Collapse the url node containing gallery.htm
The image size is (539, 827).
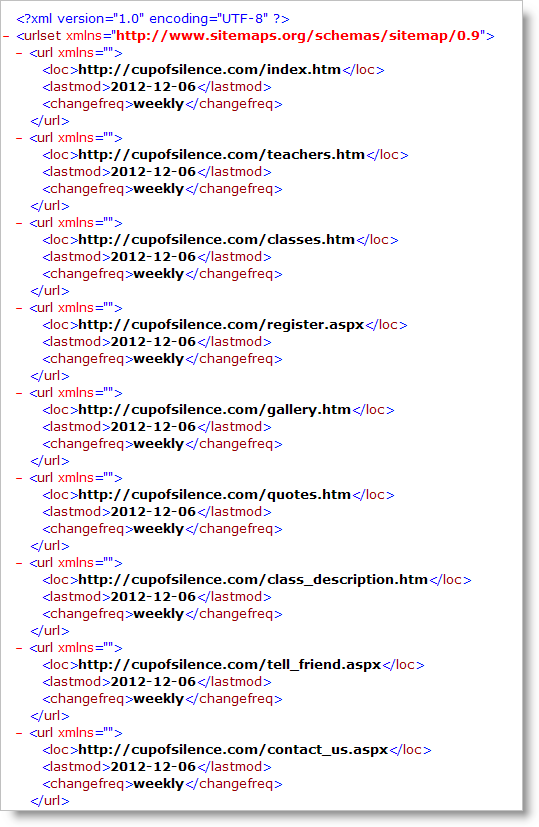coord(20,392)
